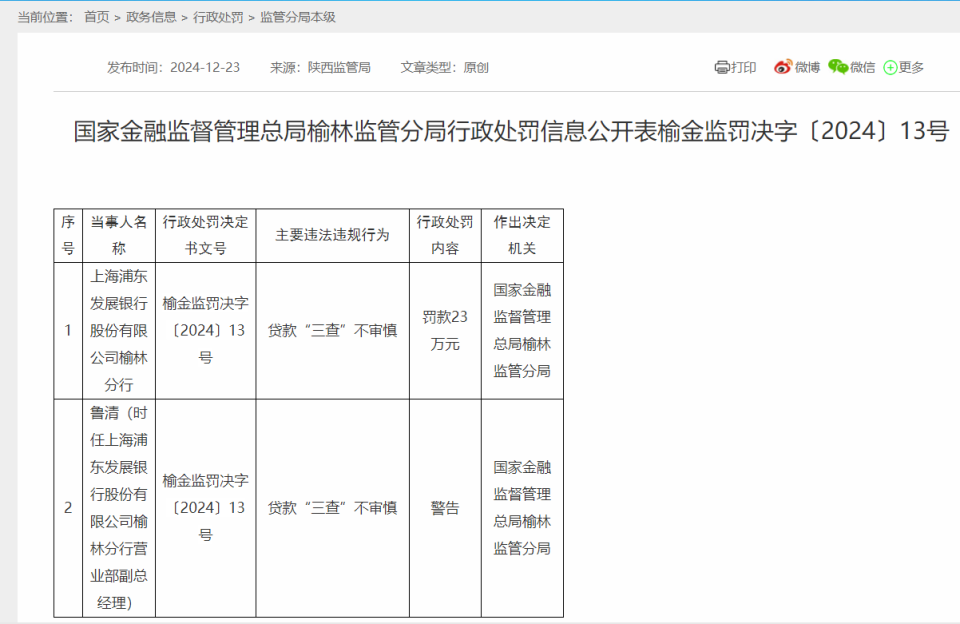Click the 微博 share label
960x624 pixels.
(807, 67)
